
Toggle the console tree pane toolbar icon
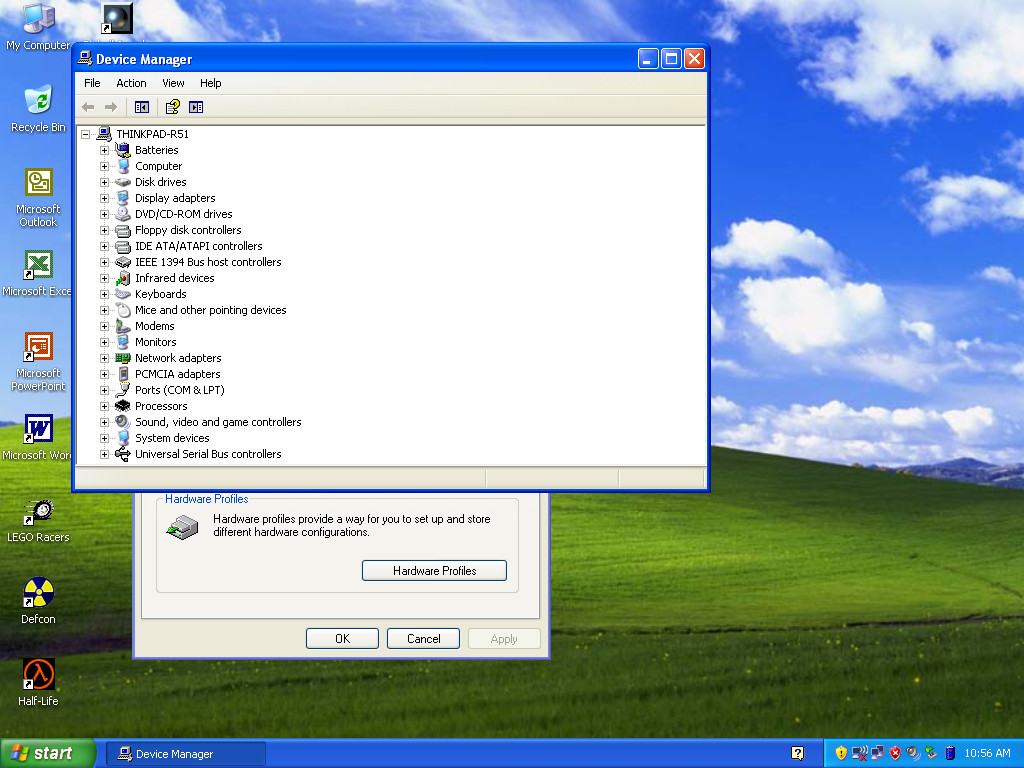(x=142, y=107)
